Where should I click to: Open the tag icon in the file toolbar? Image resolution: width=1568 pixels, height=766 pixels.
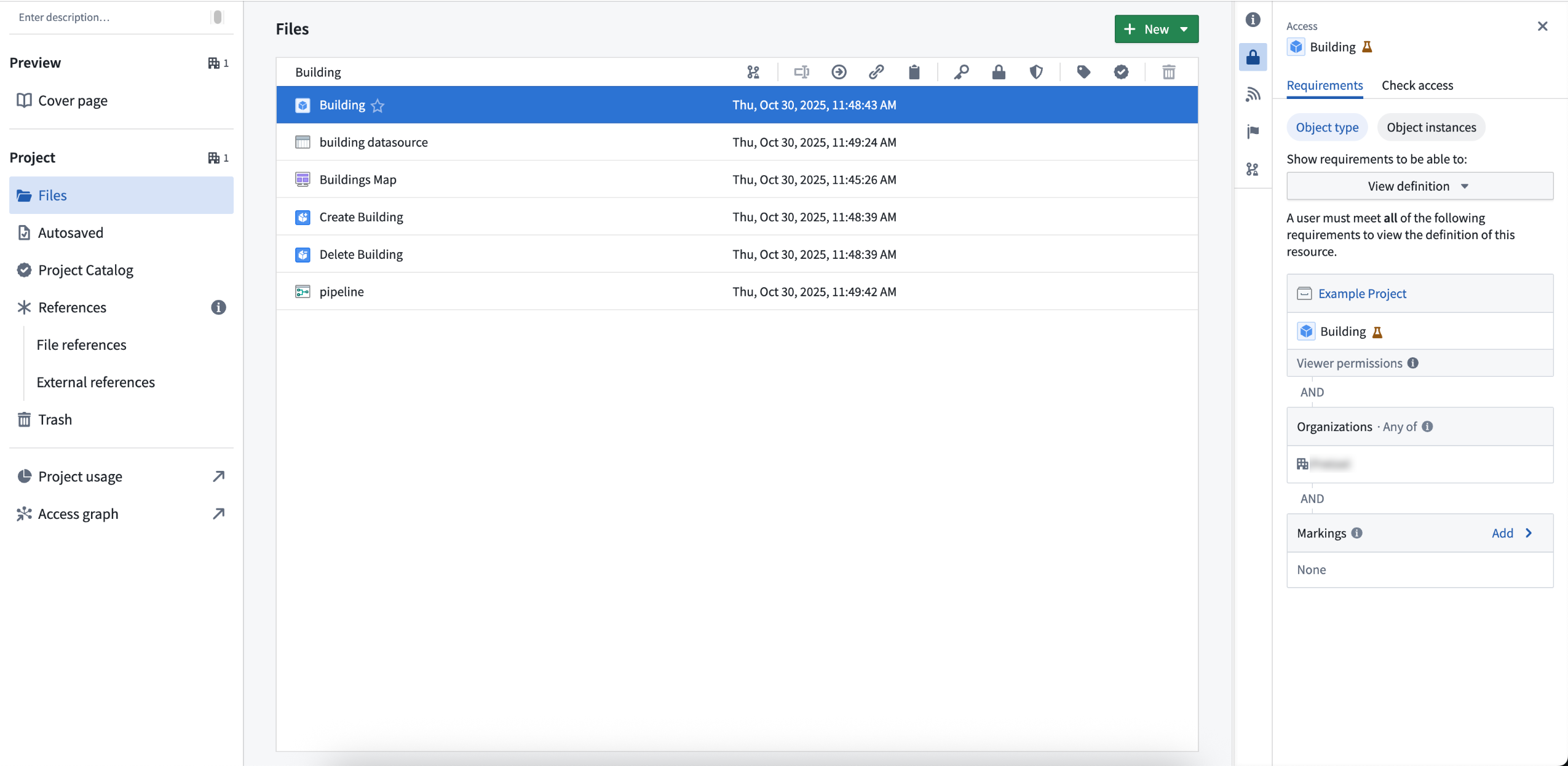click(x=1083, y=72)
